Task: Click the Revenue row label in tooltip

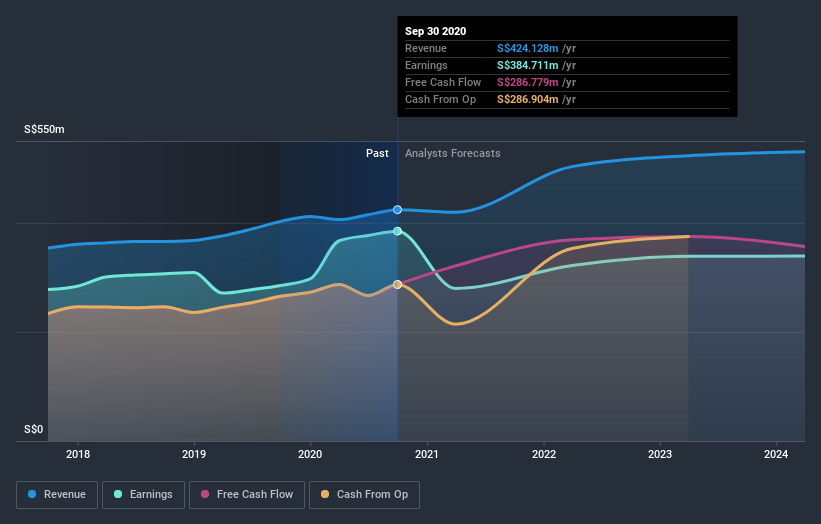Action: (426, 48)
